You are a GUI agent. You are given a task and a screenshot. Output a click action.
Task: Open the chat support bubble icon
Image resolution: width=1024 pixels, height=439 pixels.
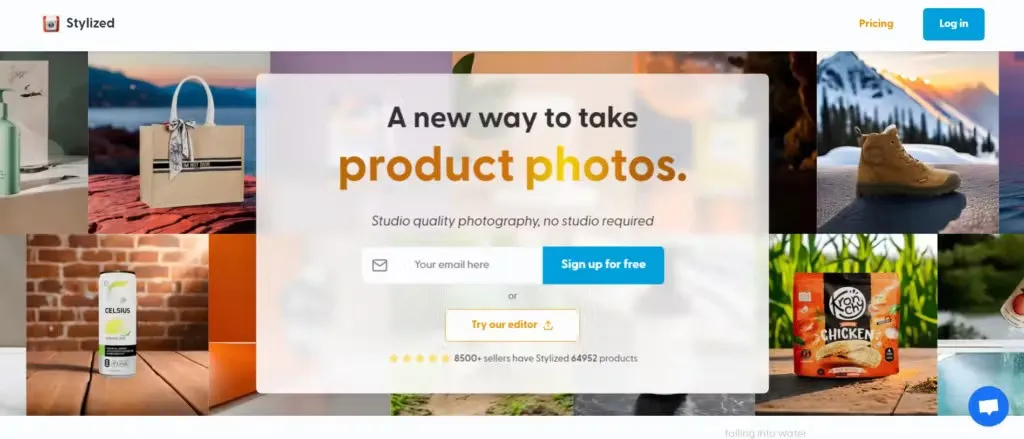point(988,406)
